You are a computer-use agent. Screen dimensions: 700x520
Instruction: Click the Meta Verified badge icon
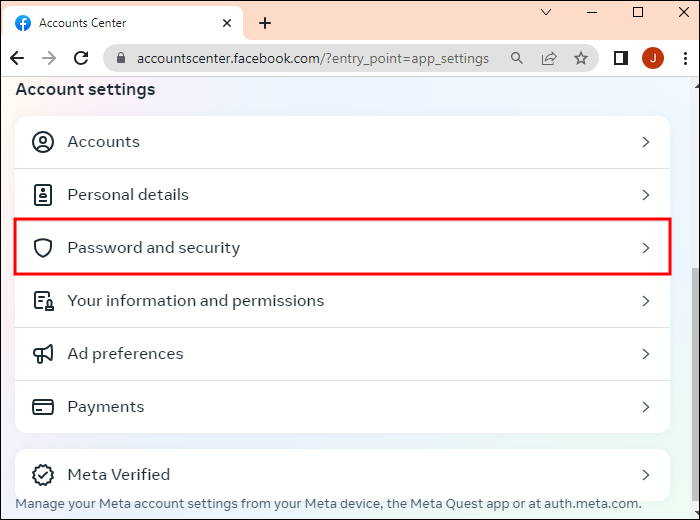[43, 475]
